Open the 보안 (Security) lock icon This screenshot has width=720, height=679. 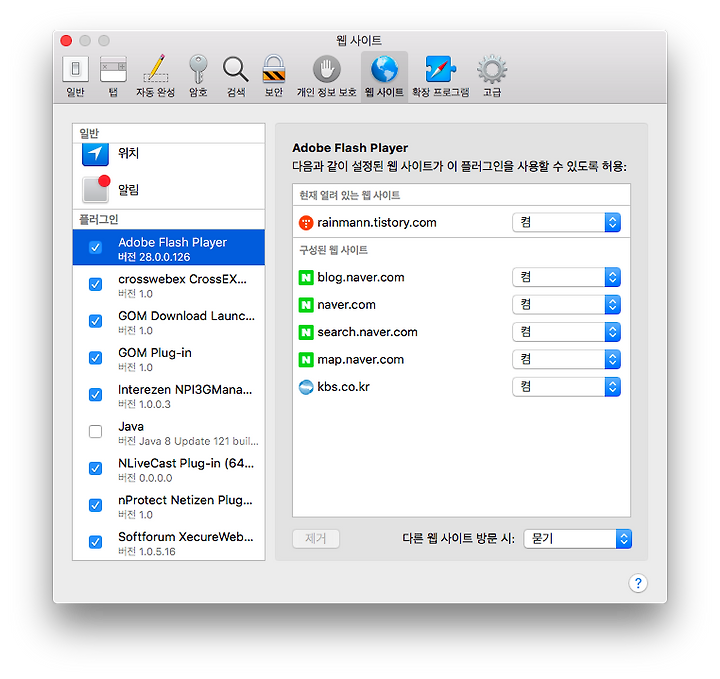[x=274, y=70]
